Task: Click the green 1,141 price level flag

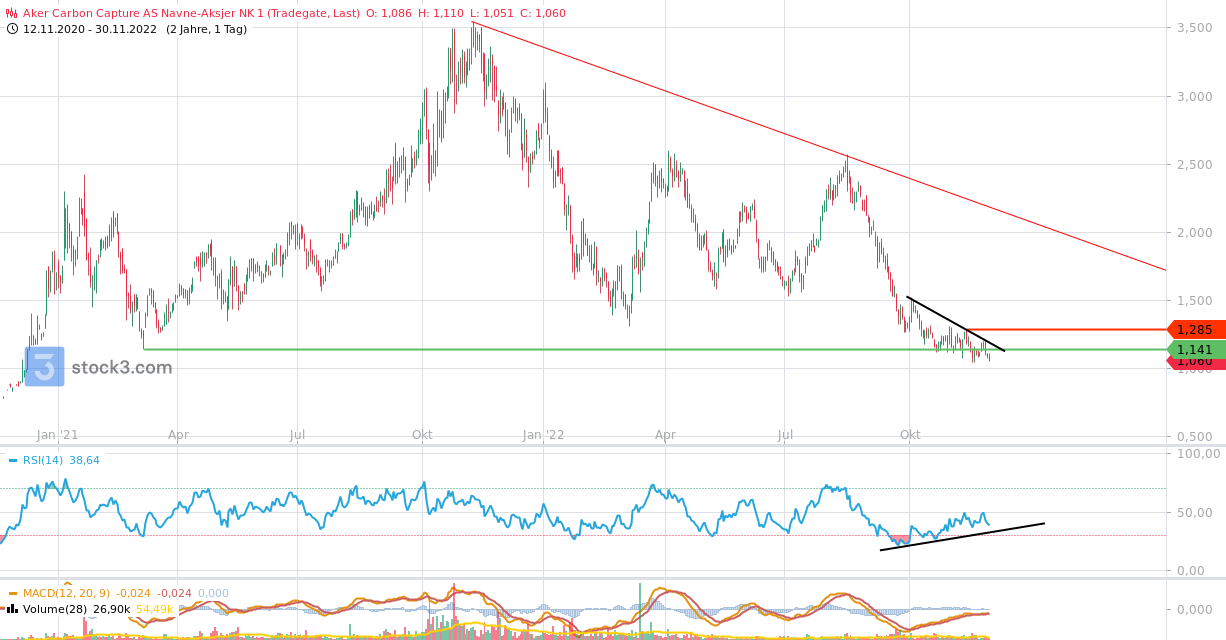Action: (x=1195, y=349)
